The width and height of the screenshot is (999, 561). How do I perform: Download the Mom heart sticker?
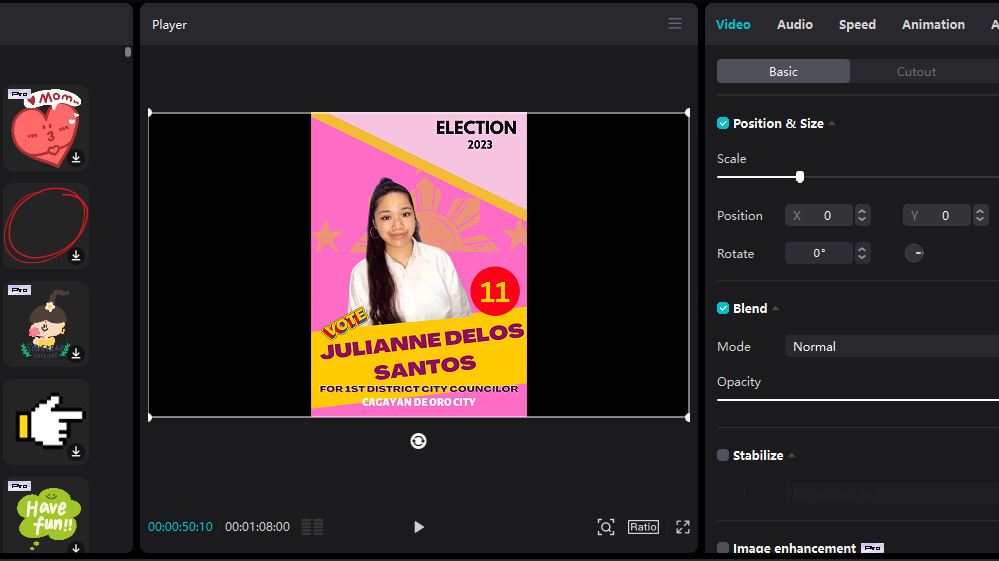tap(76, 157)
